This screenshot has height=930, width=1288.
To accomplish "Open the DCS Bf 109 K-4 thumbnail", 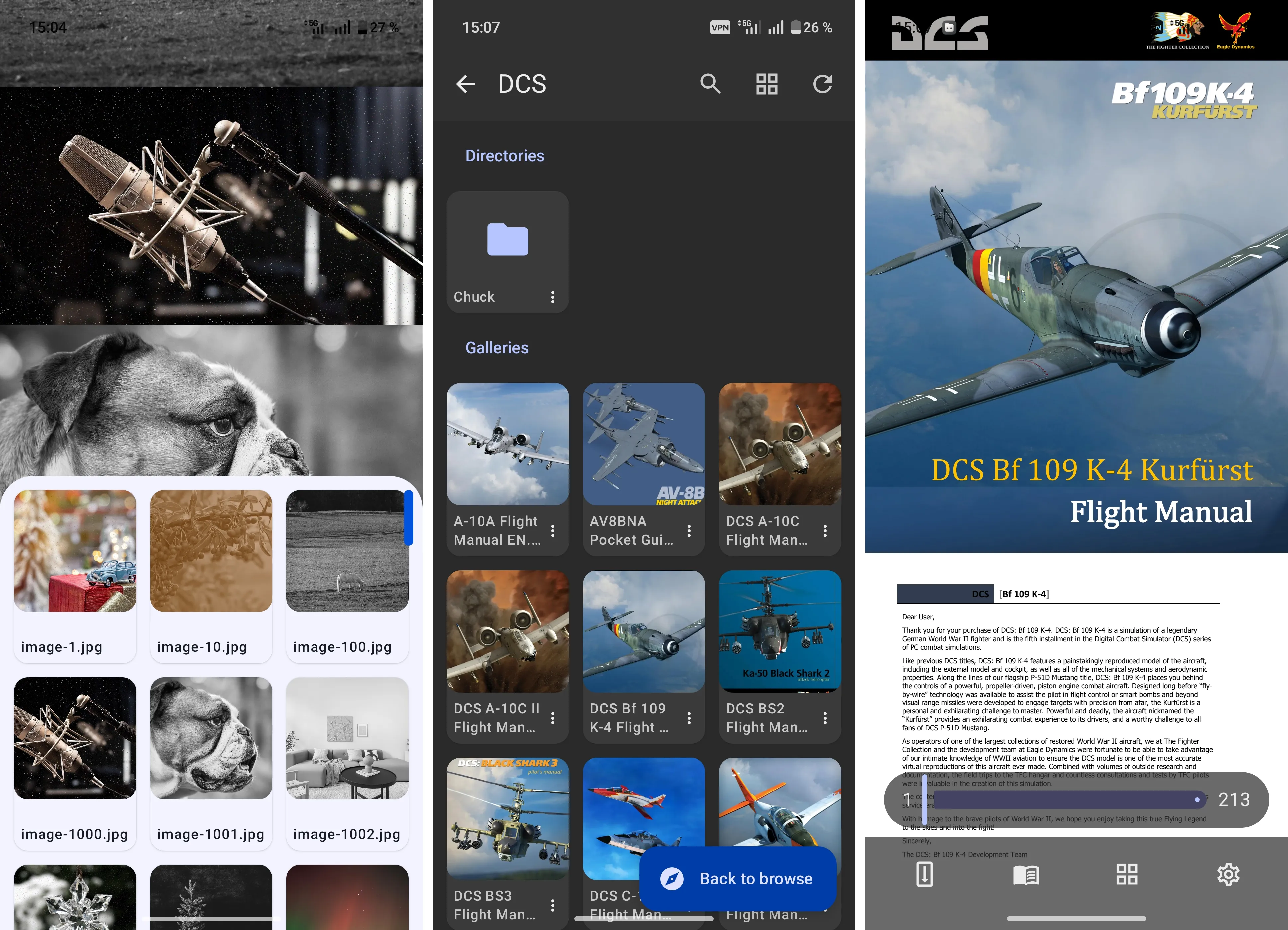I will coord(643,631).
